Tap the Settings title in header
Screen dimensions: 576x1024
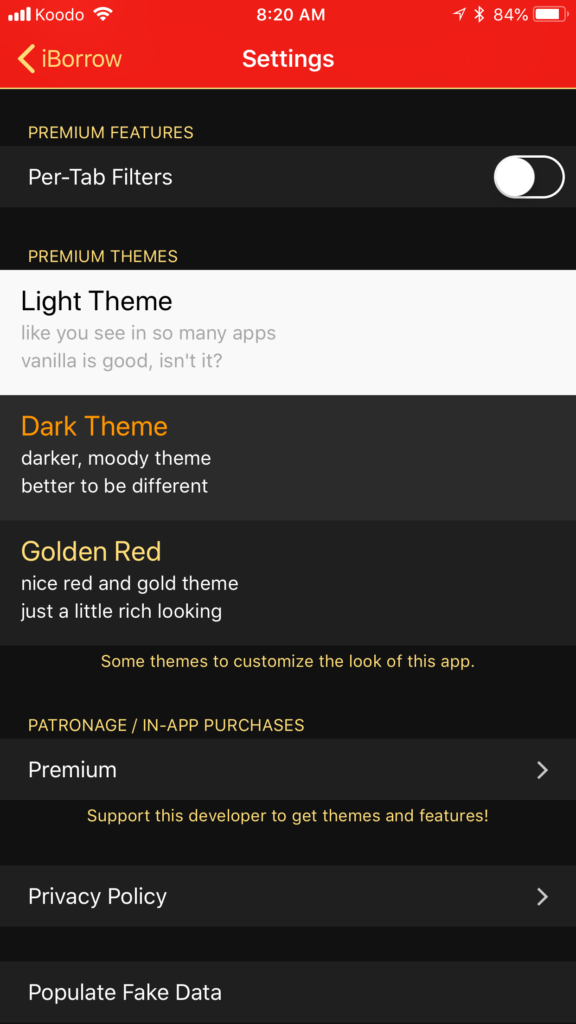coord(288,59)
